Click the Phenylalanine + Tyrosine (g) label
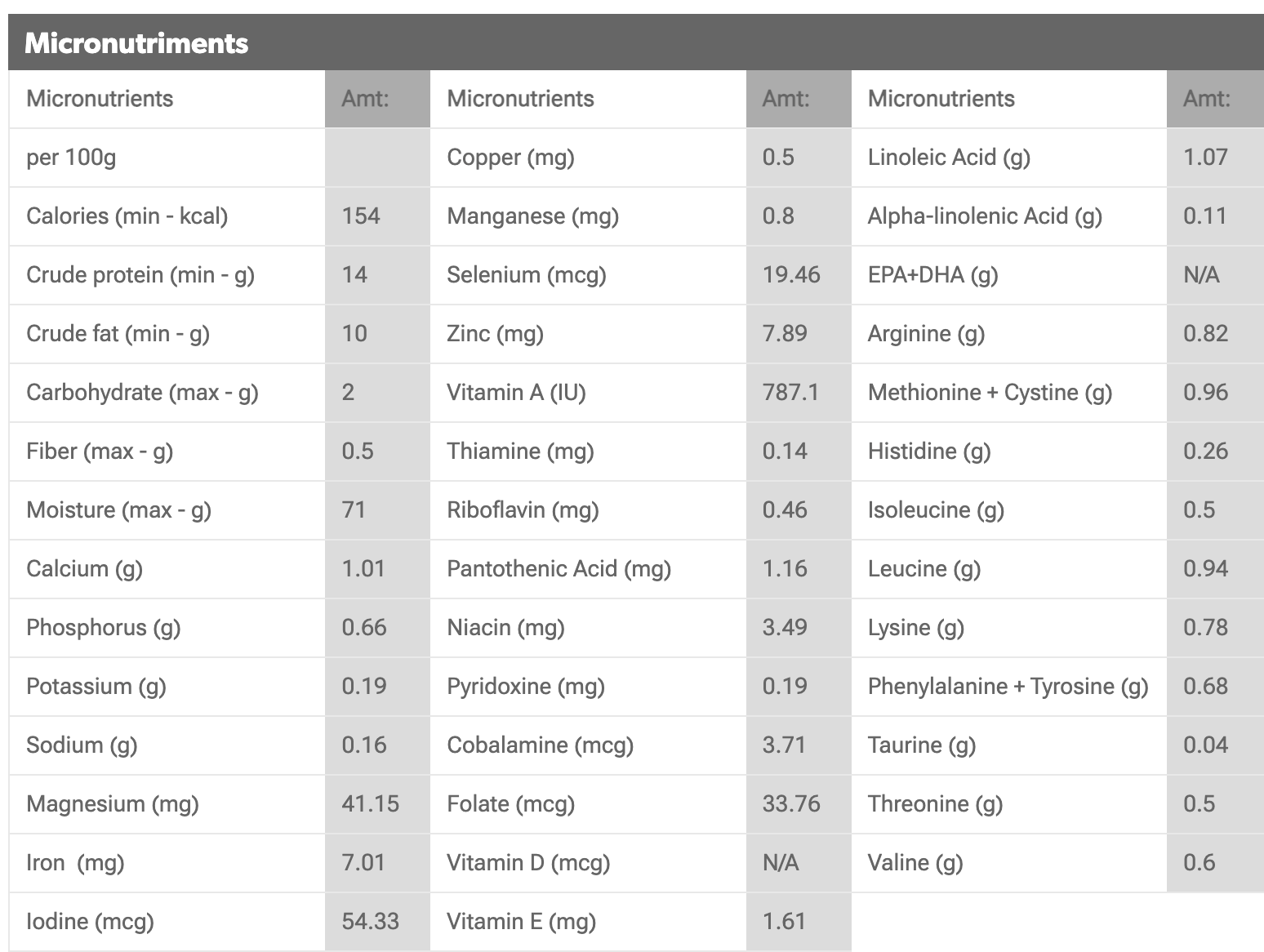The width and height of the screenshot is (1264, 952). point(1008,687)
